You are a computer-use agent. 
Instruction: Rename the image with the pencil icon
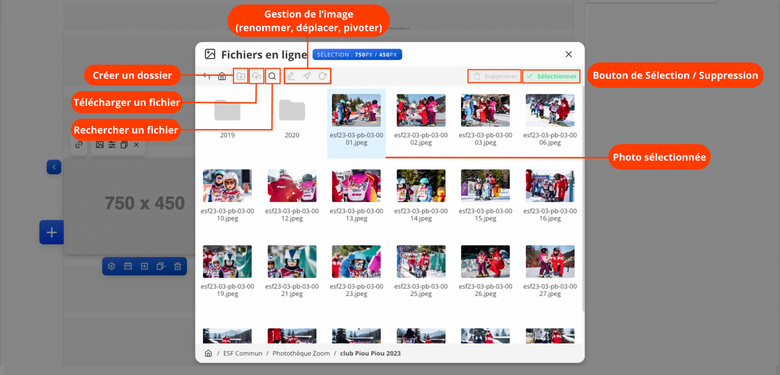[x=291, y=76]
